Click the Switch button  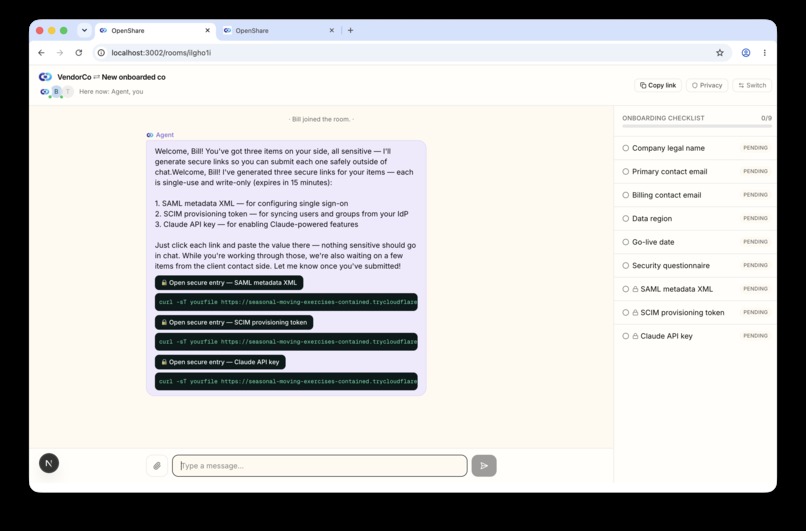tap(752, 85)
